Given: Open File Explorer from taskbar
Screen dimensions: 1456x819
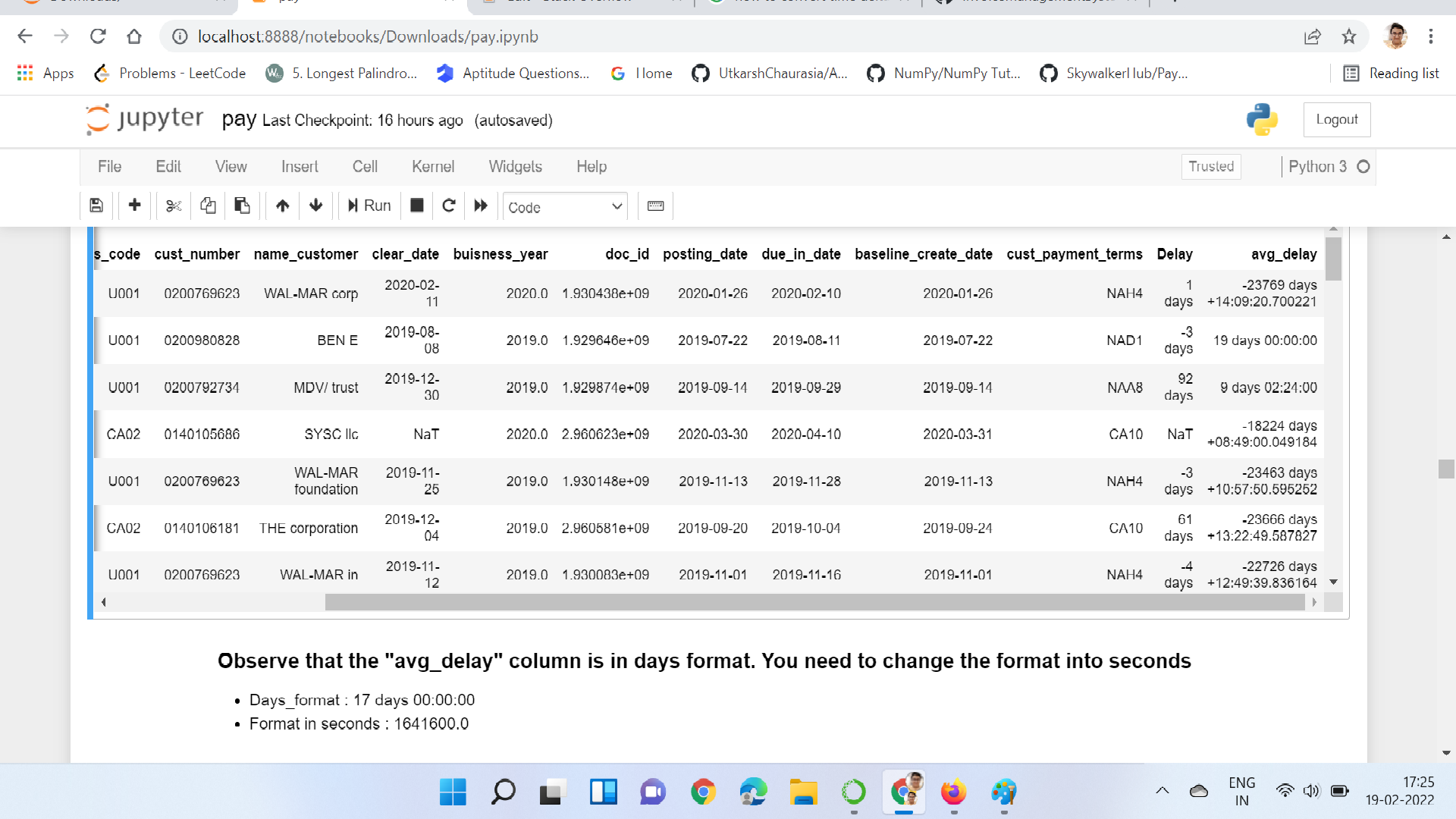Looking at the screenshot, I should tap(804, 792).
